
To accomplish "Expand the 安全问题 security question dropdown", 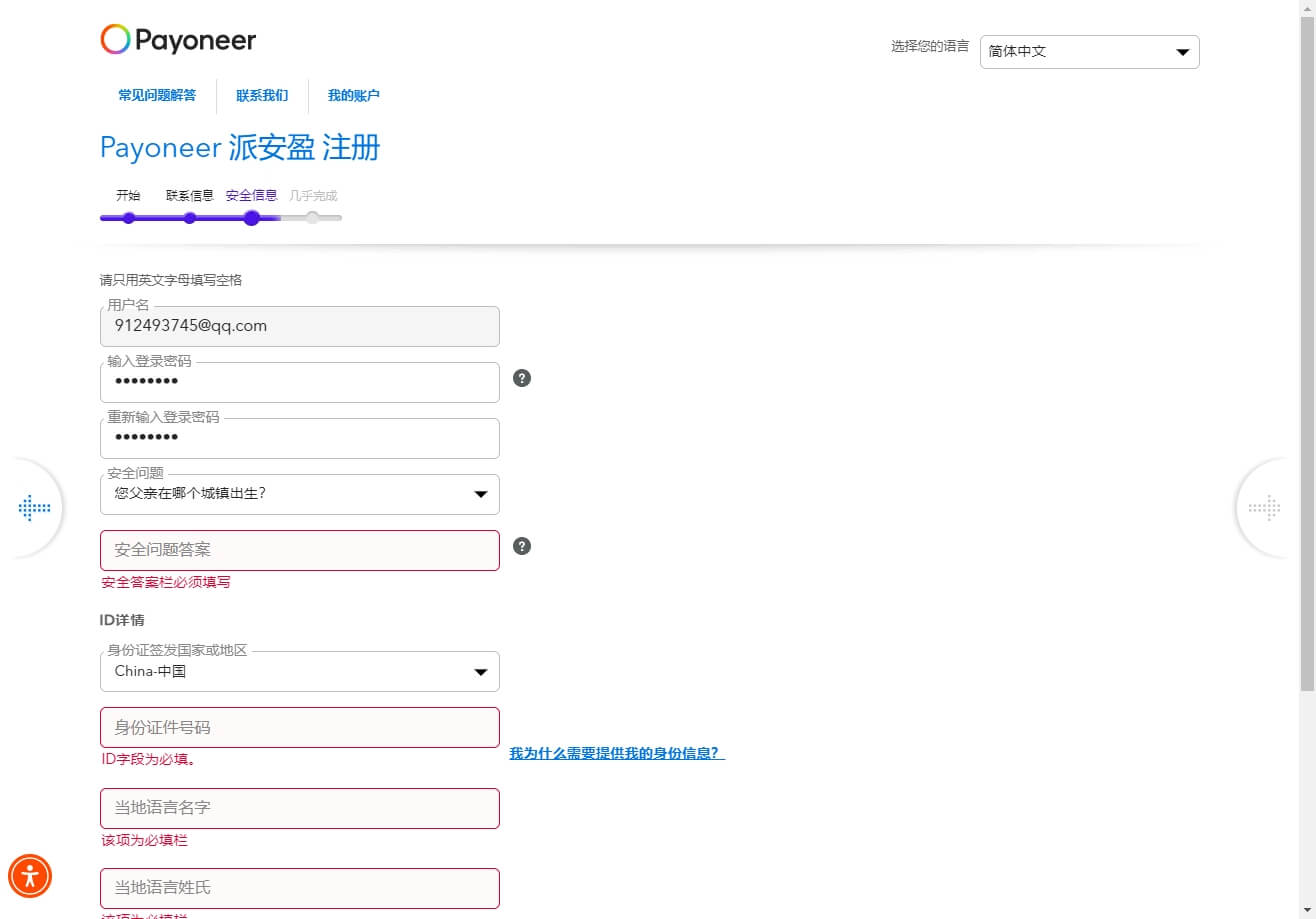I will (x=300, y=494).
